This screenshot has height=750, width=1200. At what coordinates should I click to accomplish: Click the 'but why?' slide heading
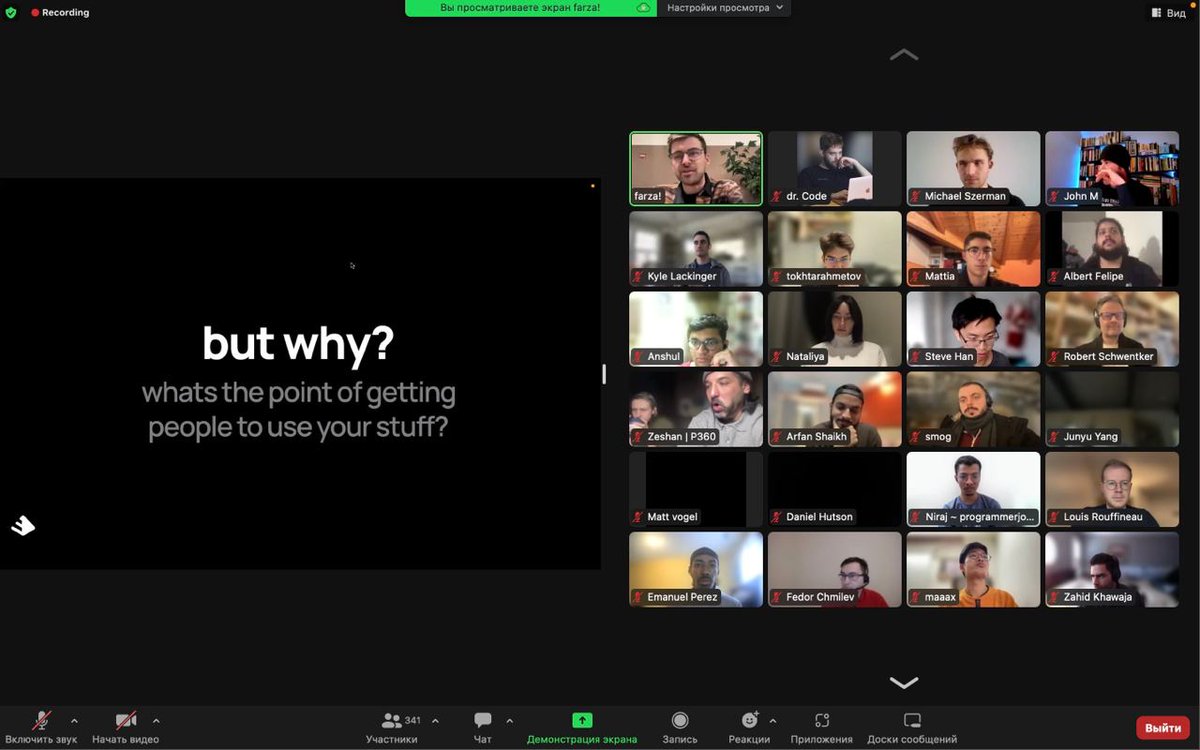(x=298, y=344)
